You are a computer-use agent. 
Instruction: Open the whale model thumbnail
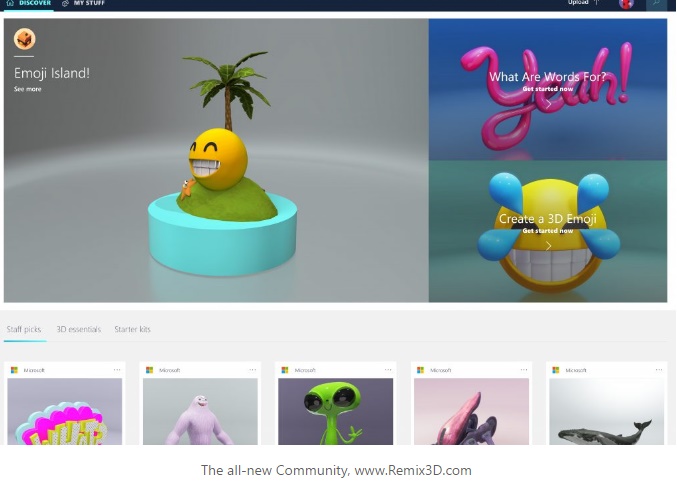click(607, 411)
